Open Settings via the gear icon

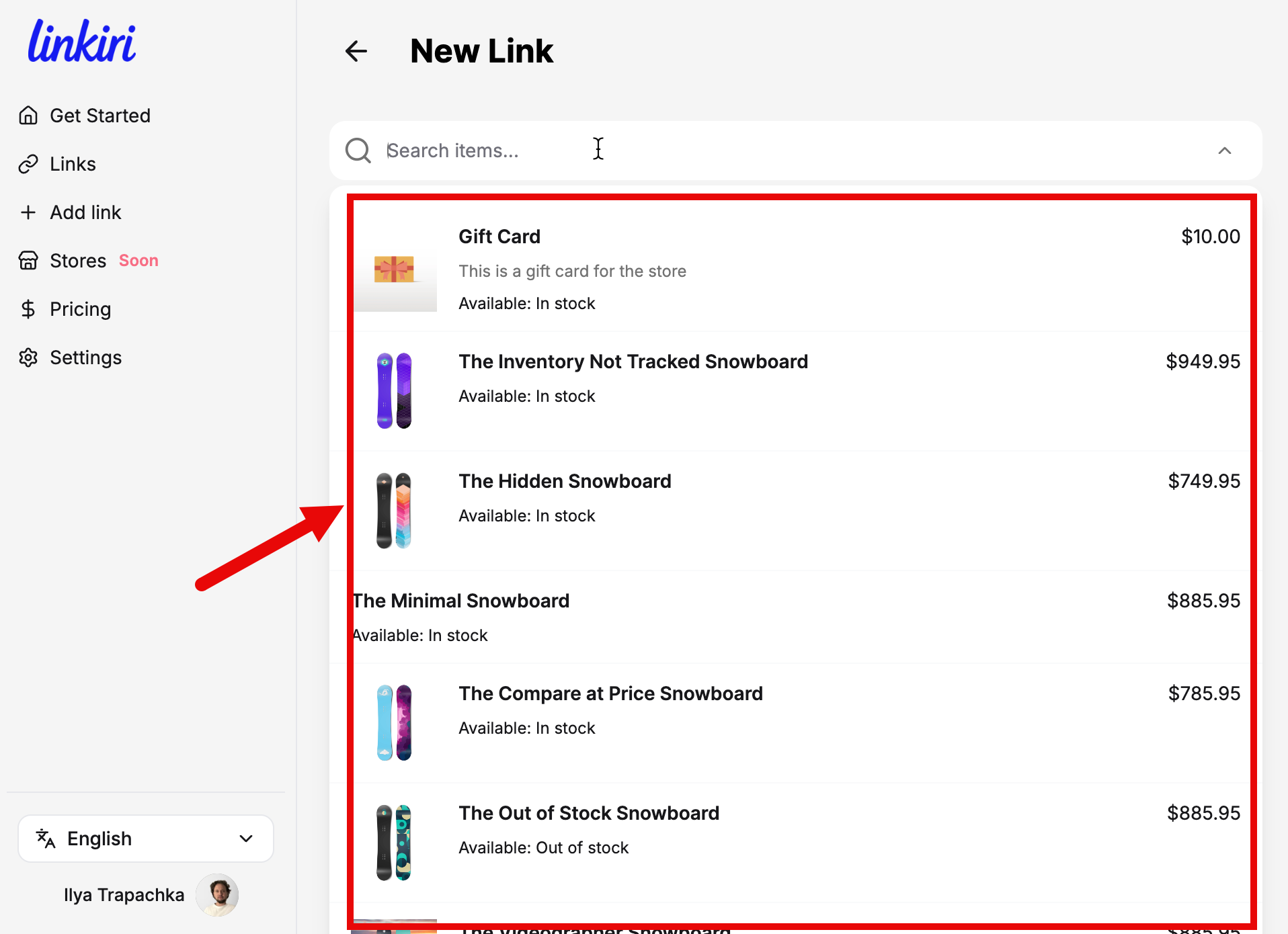[29, 357]
